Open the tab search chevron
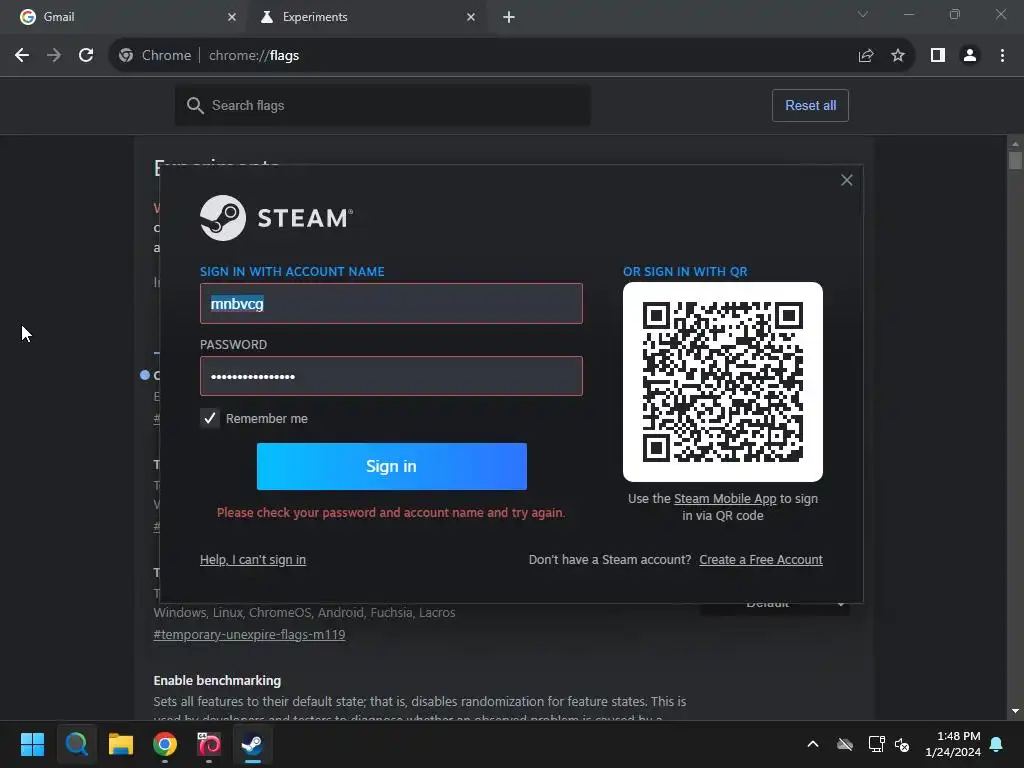 [x=863, y=14]
